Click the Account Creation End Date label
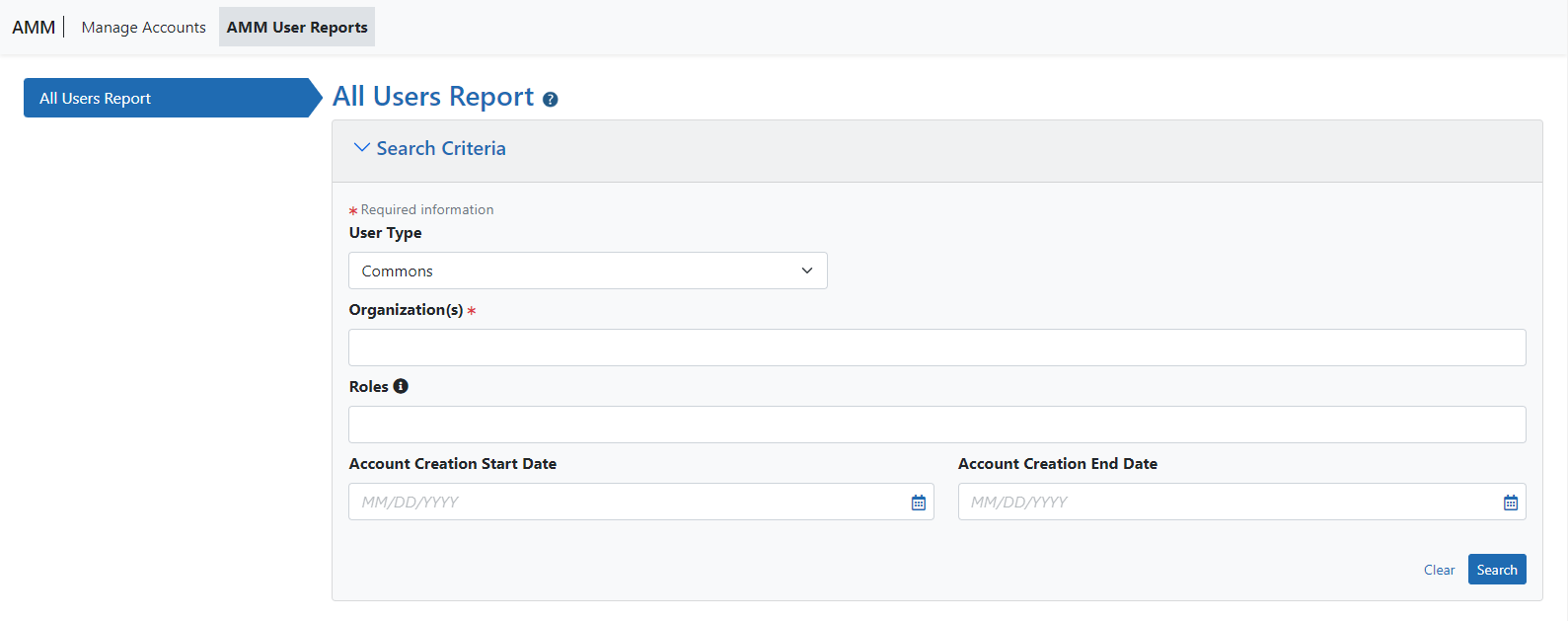The image size is (1568, 621). pyautogui.click(x=1058, y=464)
